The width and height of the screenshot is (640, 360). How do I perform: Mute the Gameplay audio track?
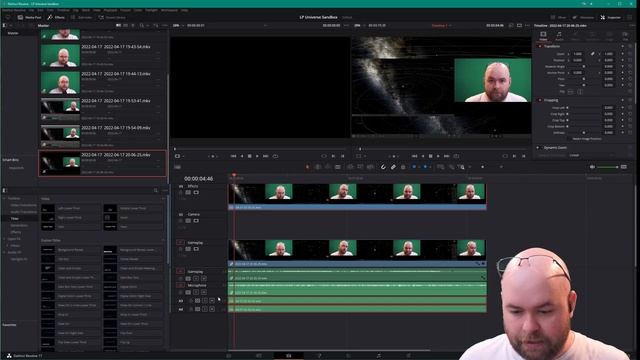pos(204,278)
